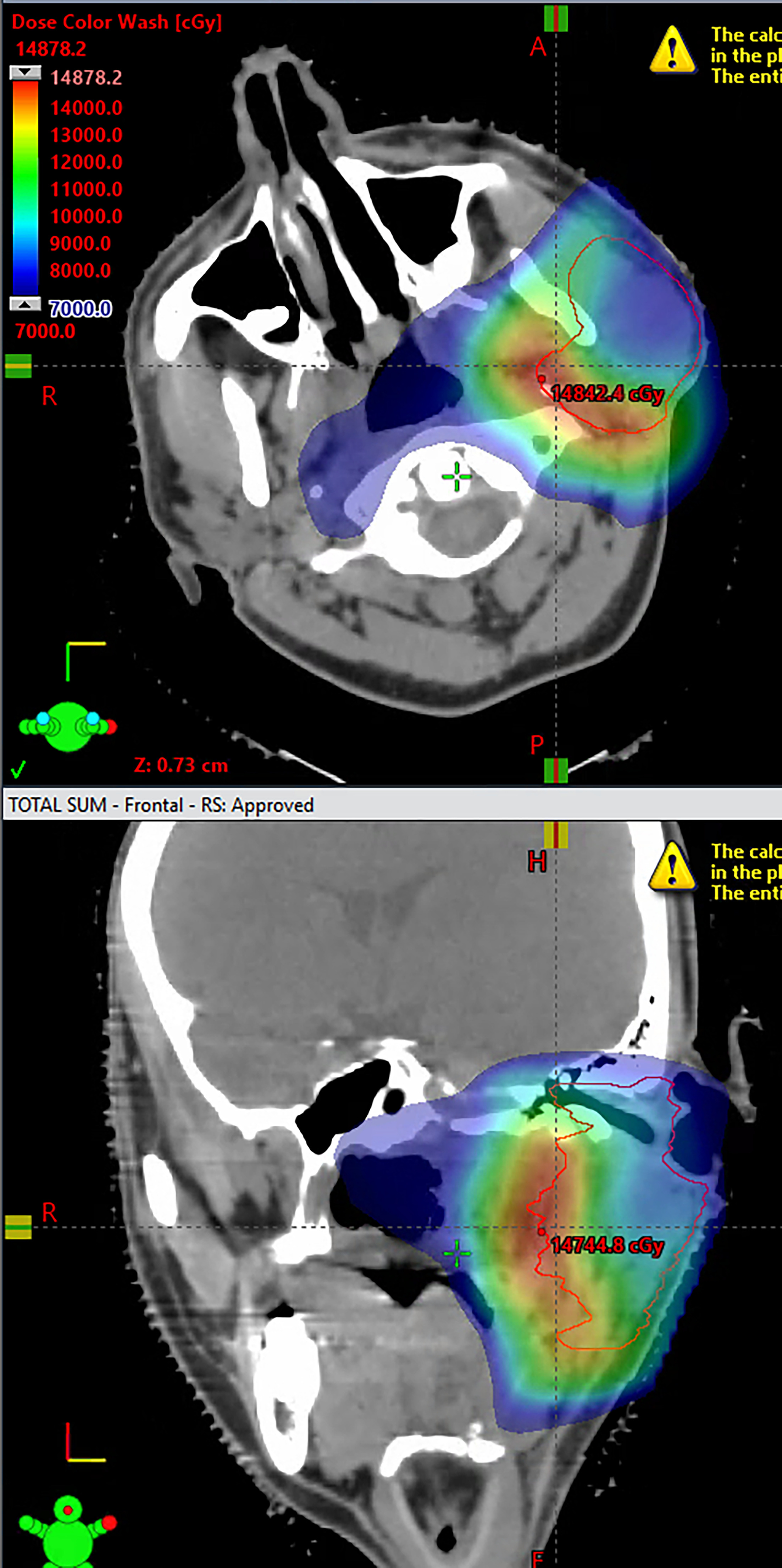Click the 14744.8 cGy dose point label
Screen dimensions: 782x1568
pyautogui.click(x=607, y=1245)
